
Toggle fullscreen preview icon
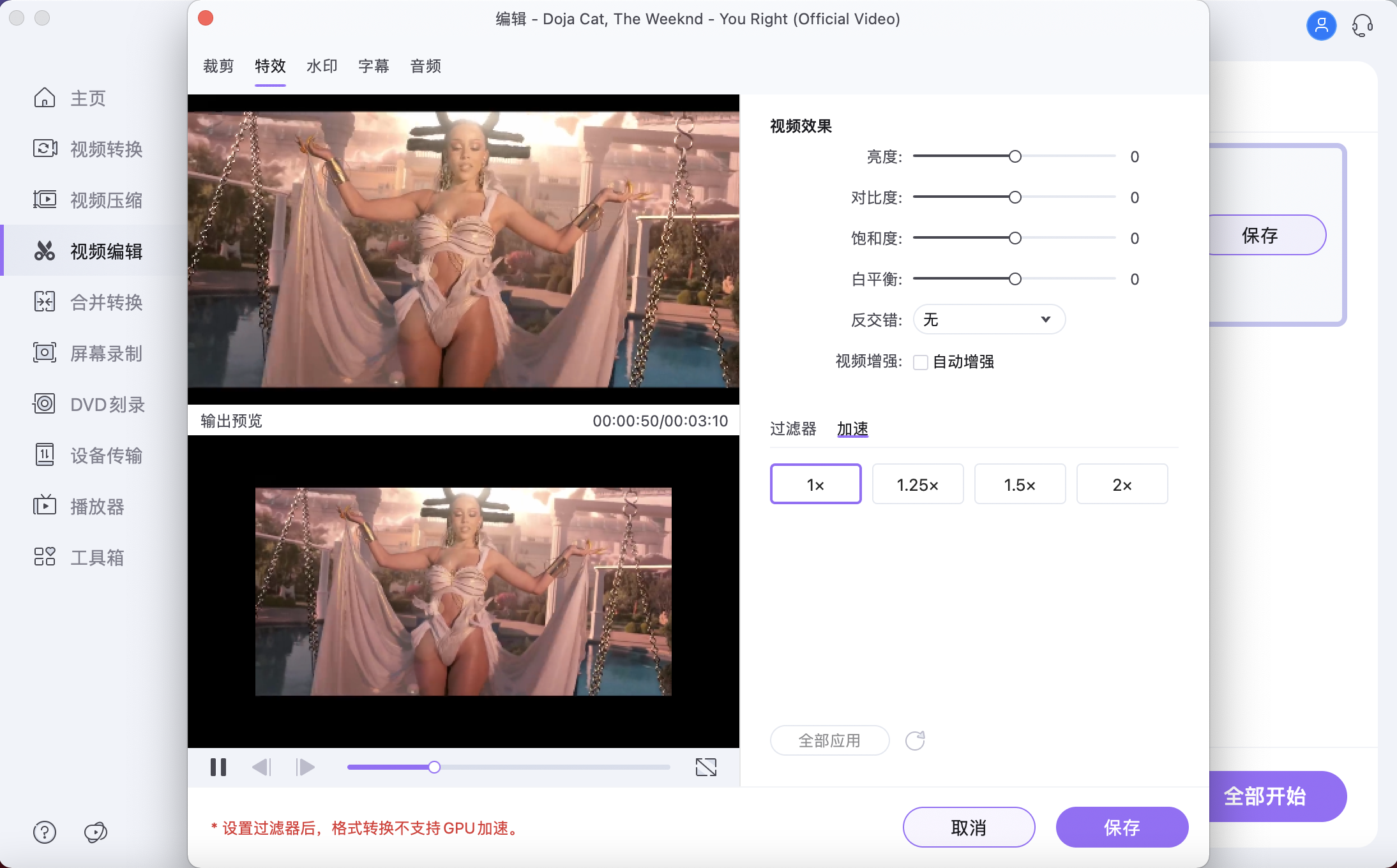click(x=706, y=767)
